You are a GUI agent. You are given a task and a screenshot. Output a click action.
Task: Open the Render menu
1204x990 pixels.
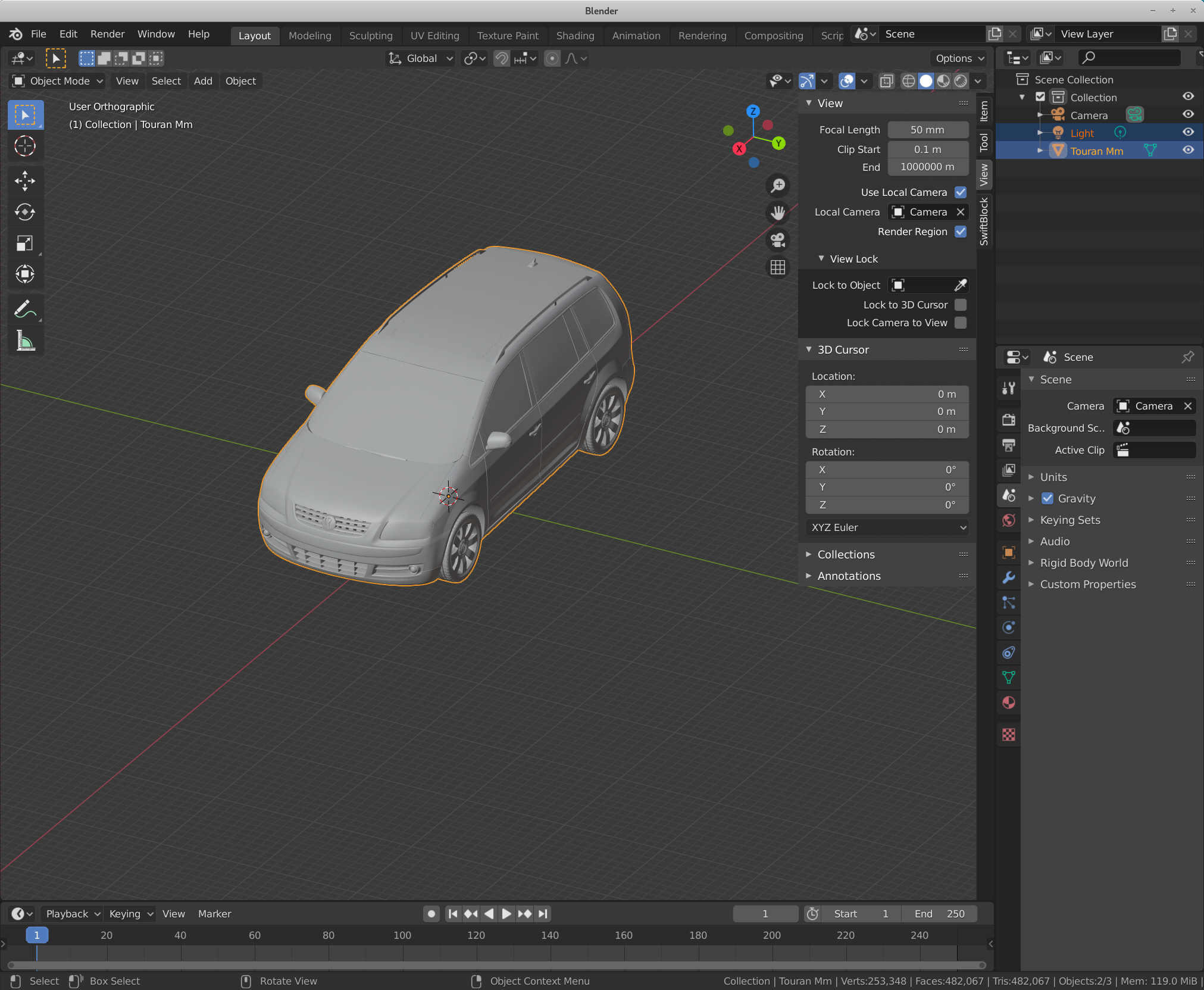(107, 34)
